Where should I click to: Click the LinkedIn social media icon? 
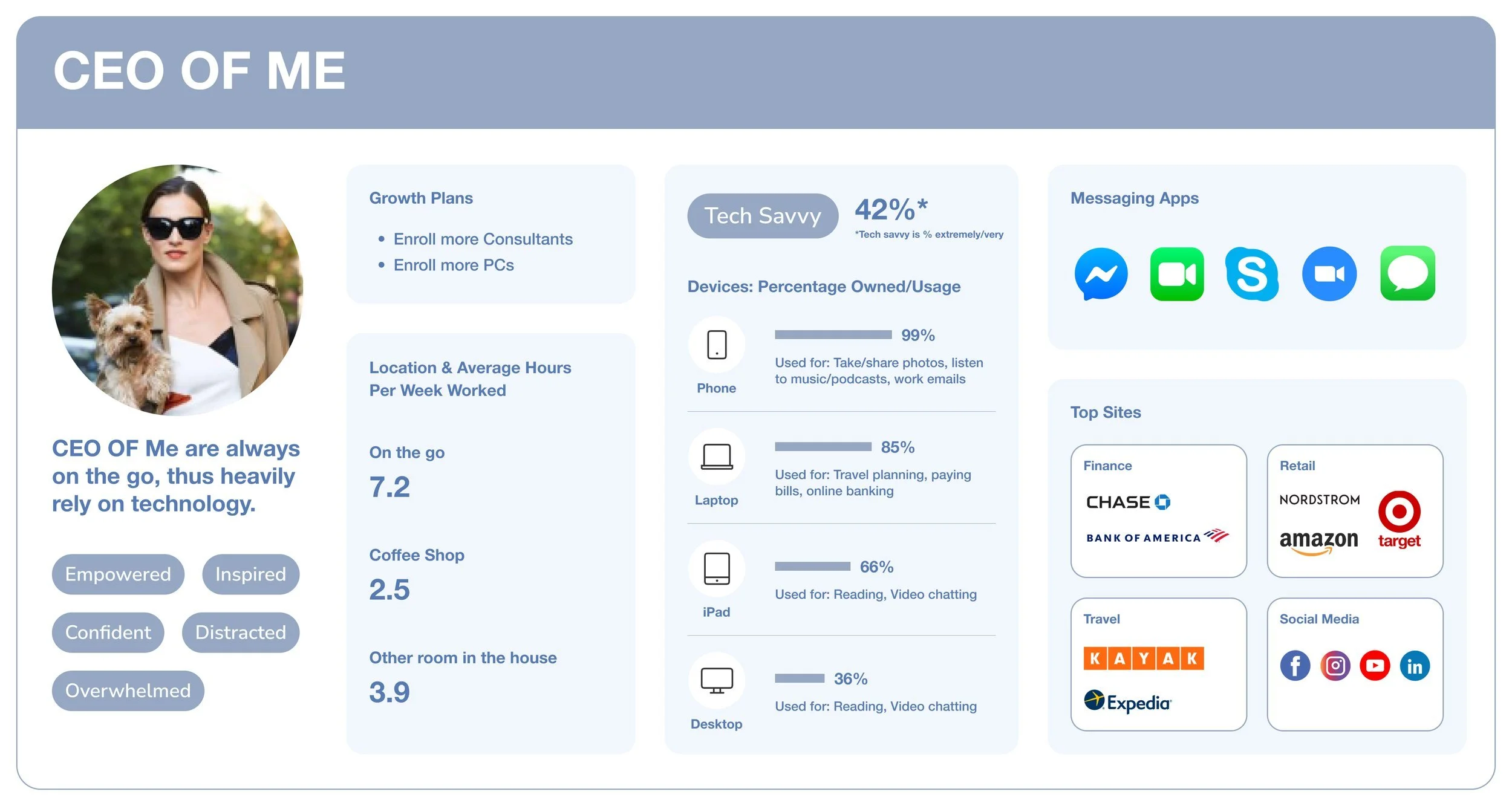pos(1415,666)
